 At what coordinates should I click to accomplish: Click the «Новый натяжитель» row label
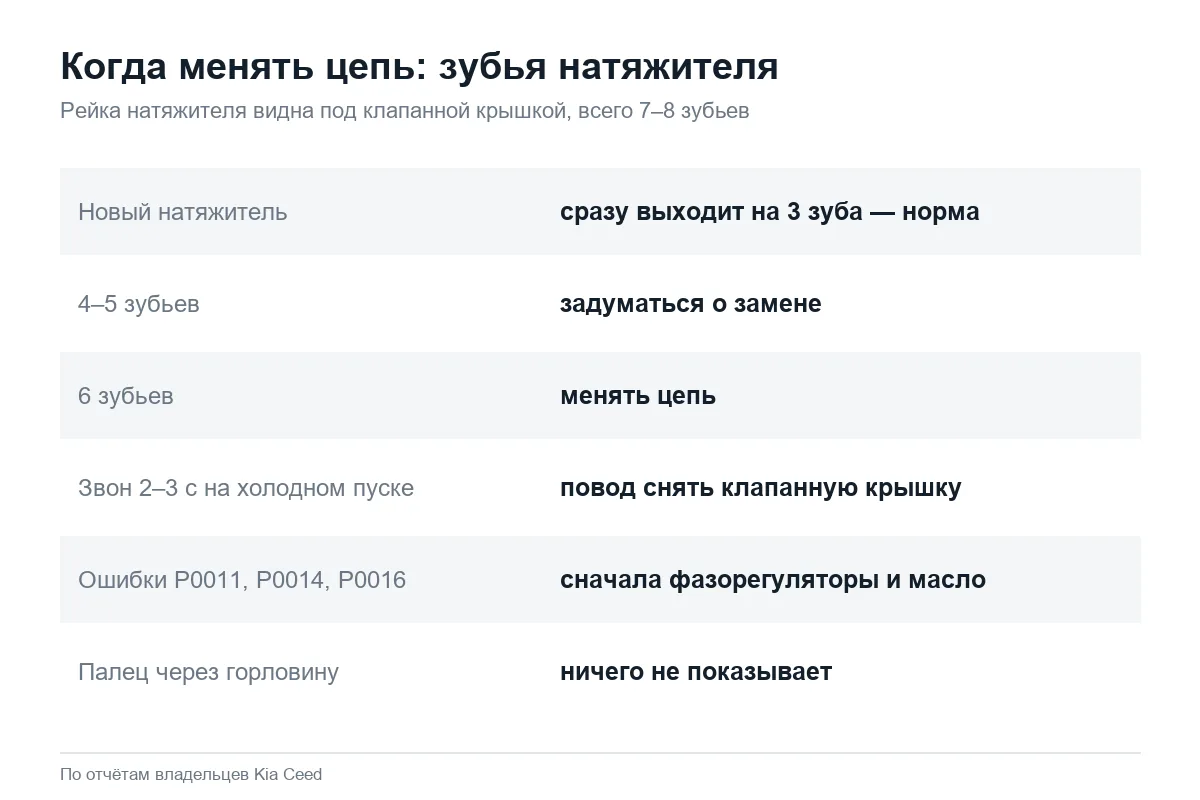[182, 212]
